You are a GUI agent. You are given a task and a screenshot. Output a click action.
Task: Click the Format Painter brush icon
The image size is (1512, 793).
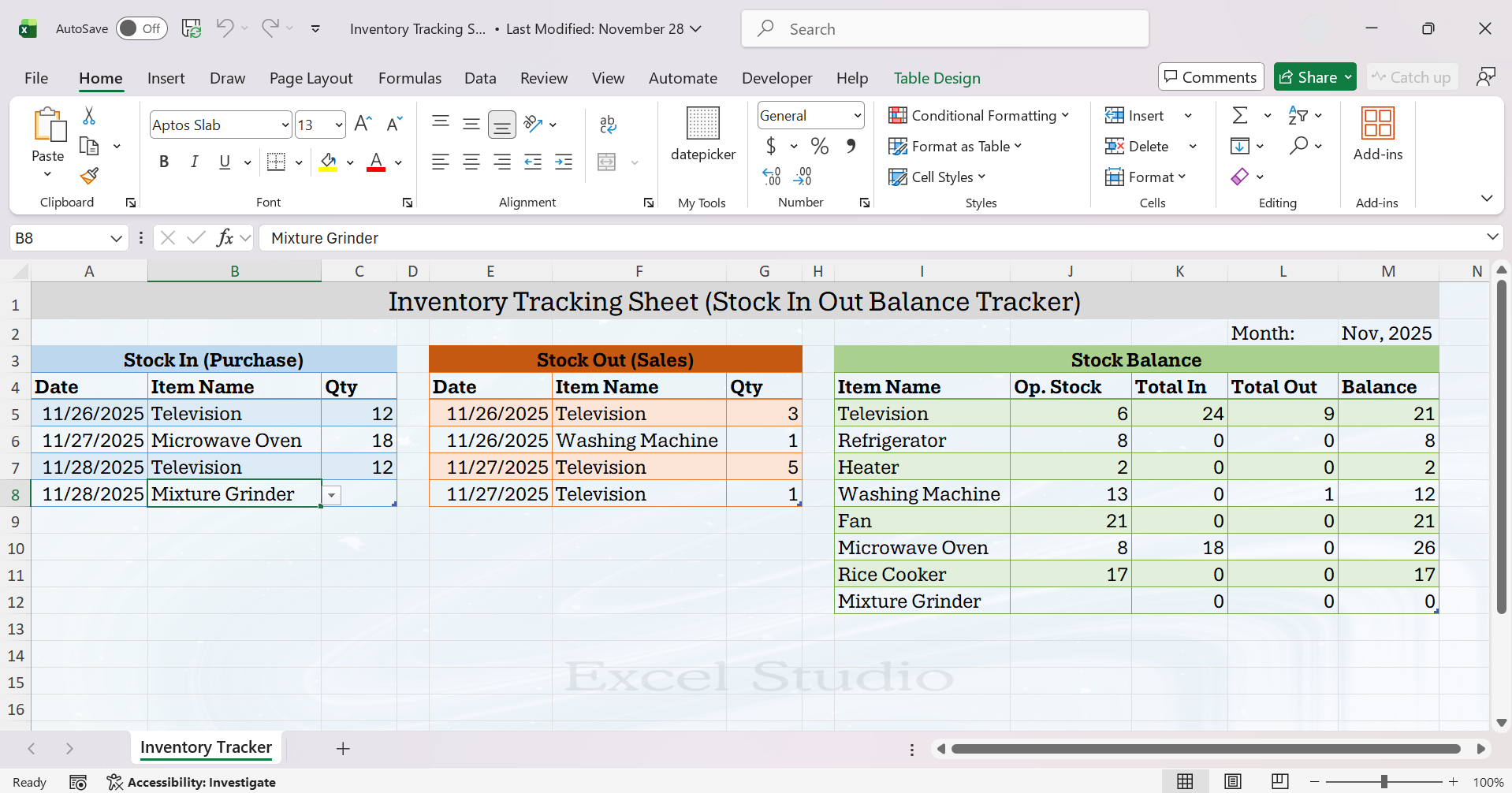pyautogui.click(x=90, y=175)
